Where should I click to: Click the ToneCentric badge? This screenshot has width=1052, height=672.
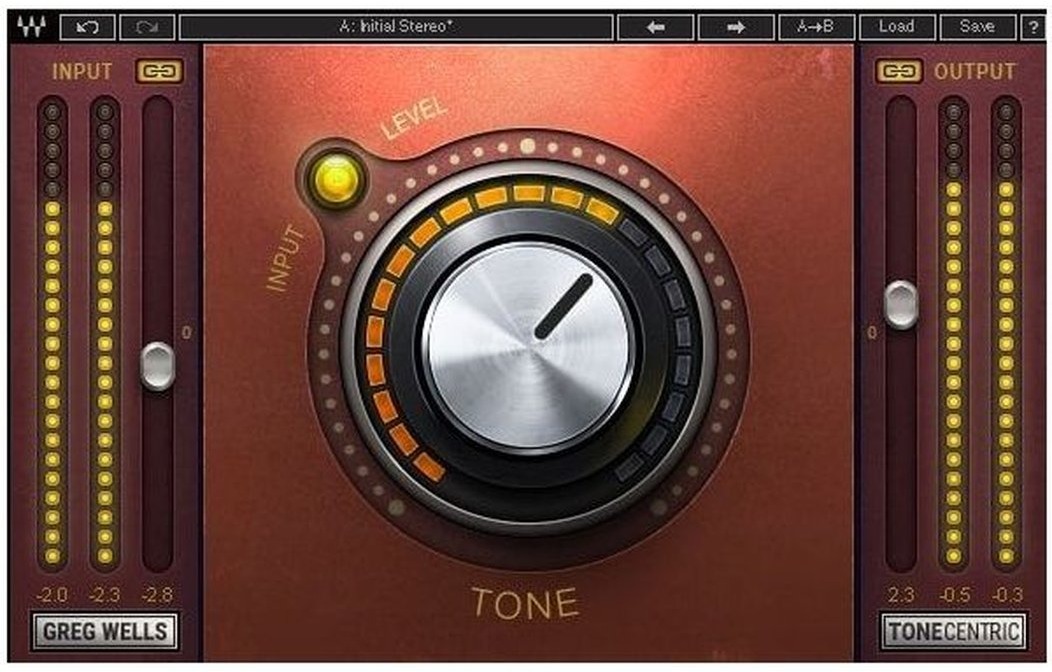click(954, 631)
